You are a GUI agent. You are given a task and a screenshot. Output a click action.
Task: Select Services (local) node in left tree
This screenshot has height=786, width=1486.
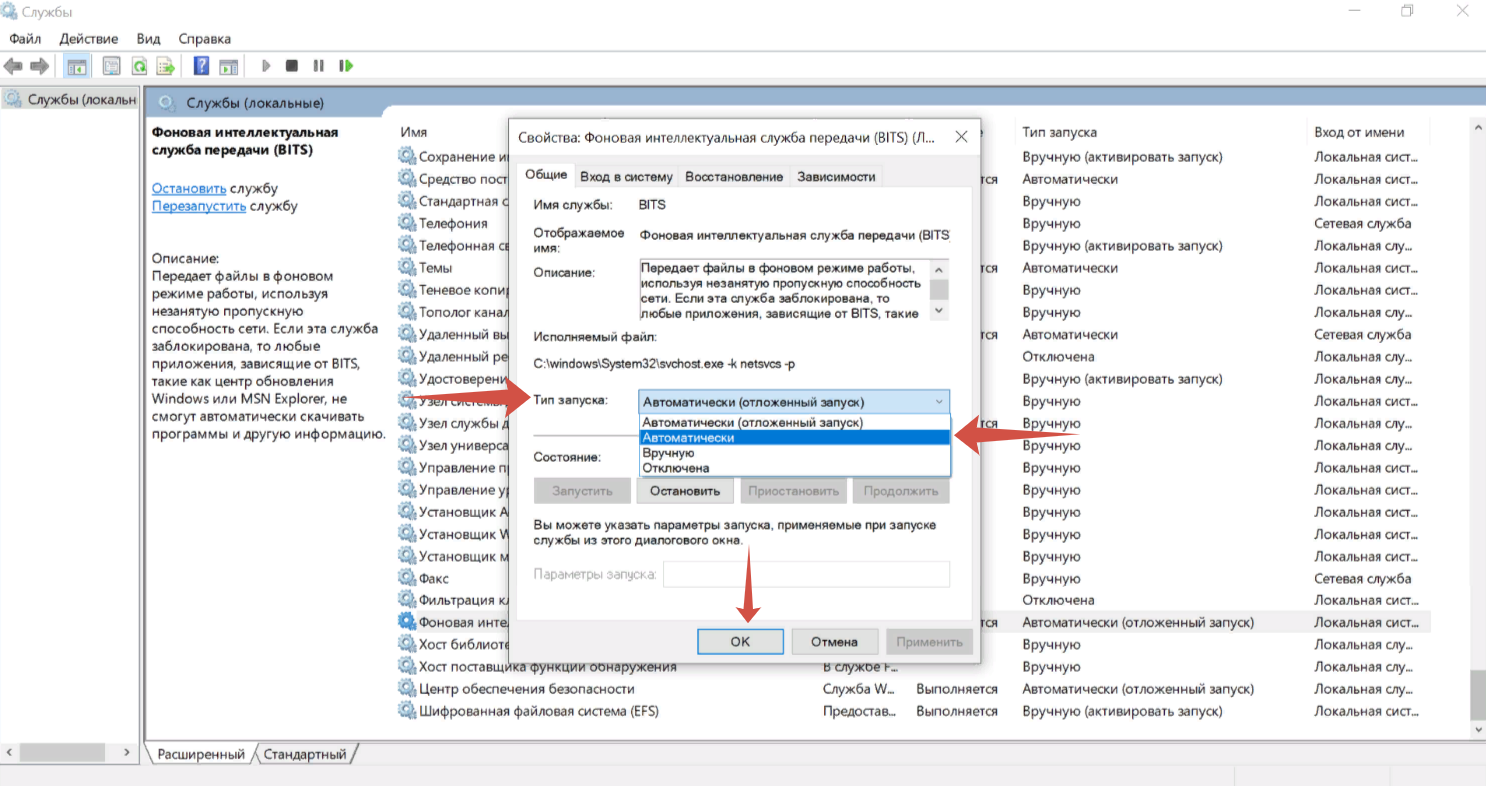point(80,100)
